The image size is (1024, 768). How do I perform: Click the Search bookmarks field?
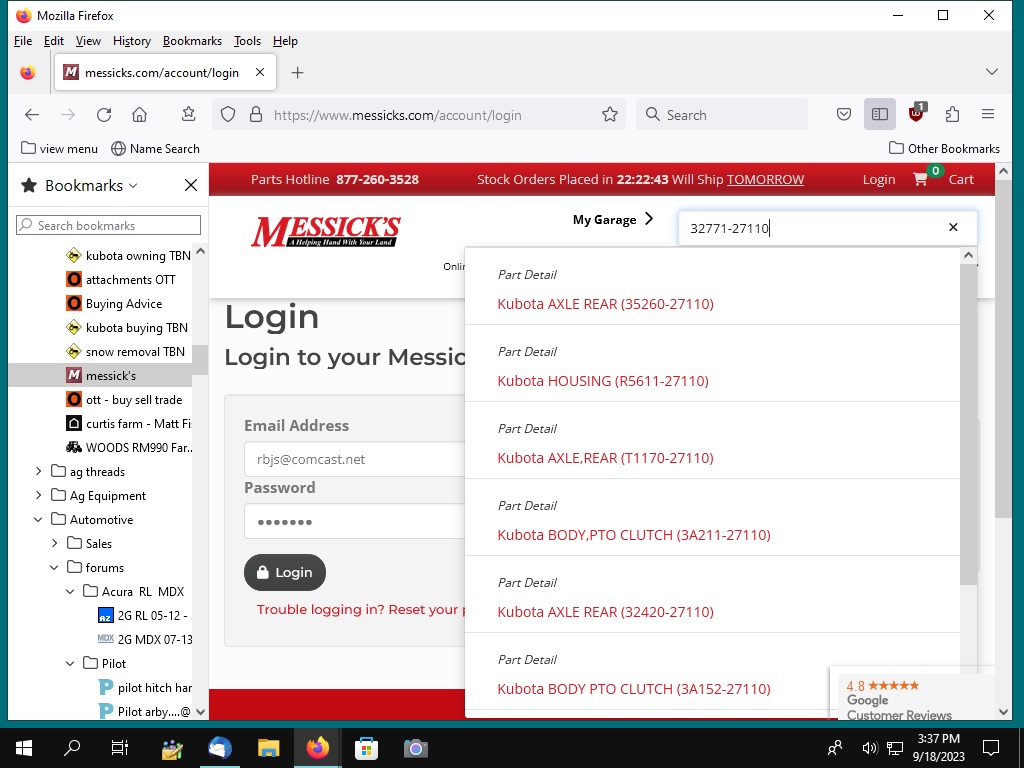click(108, 225)
